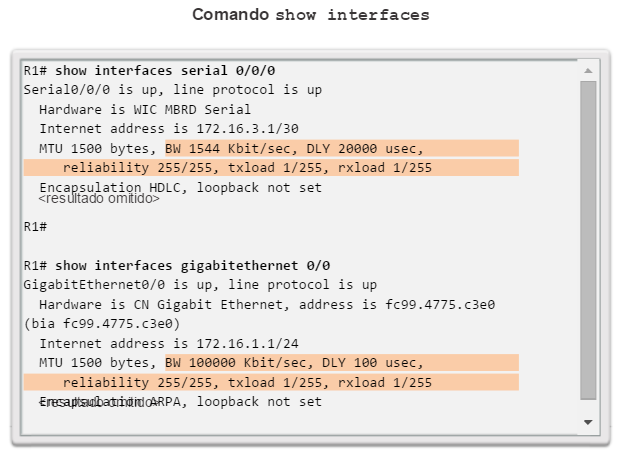Click the 'GigabitEthernet0/0 is up' status line

click(200, 285)
